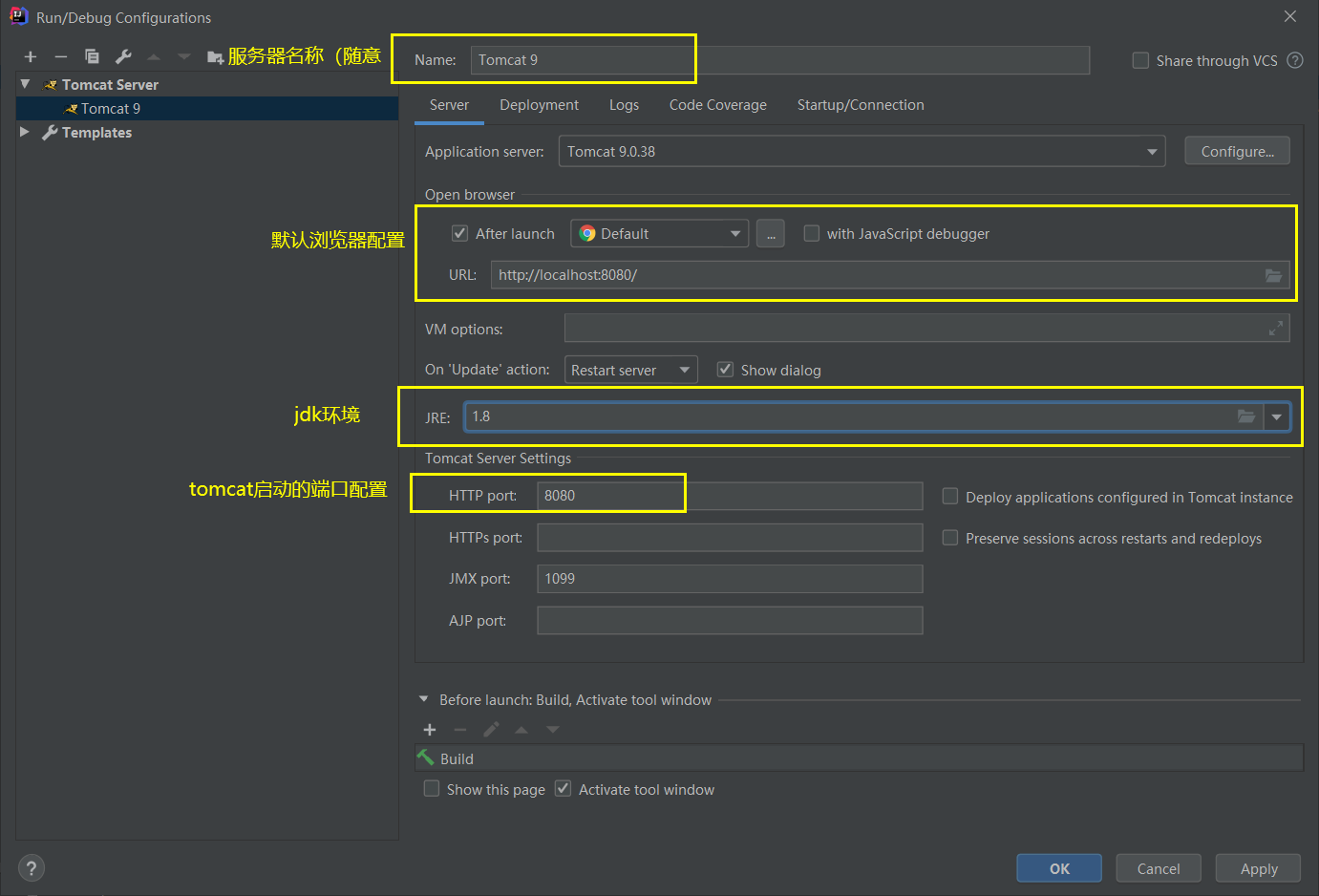Add a new configuration with the plus icon
The width and height of the screenshot is (1319, 896).
[x=31, y=57]
